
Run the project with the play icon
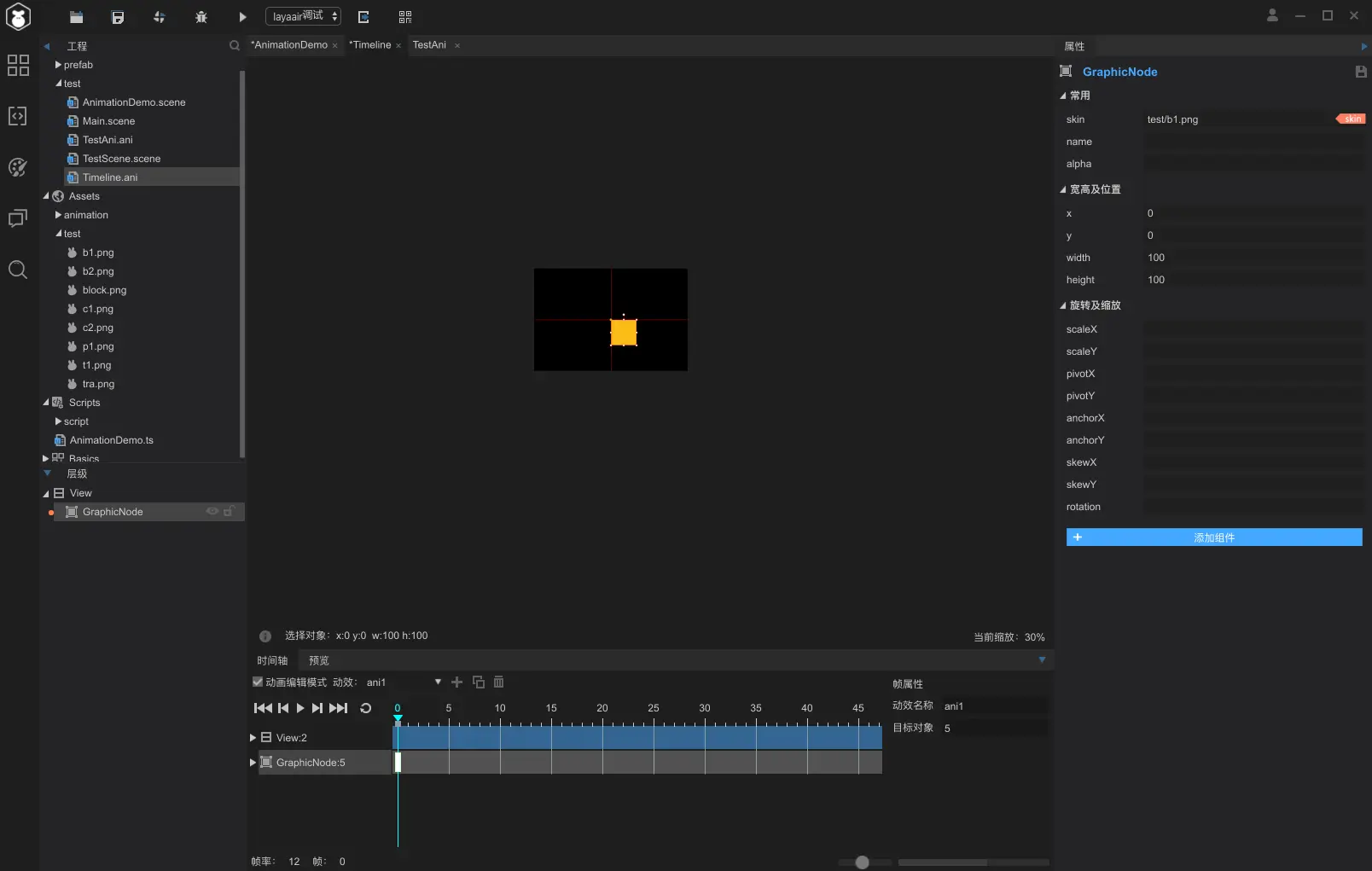coord(242,17)
